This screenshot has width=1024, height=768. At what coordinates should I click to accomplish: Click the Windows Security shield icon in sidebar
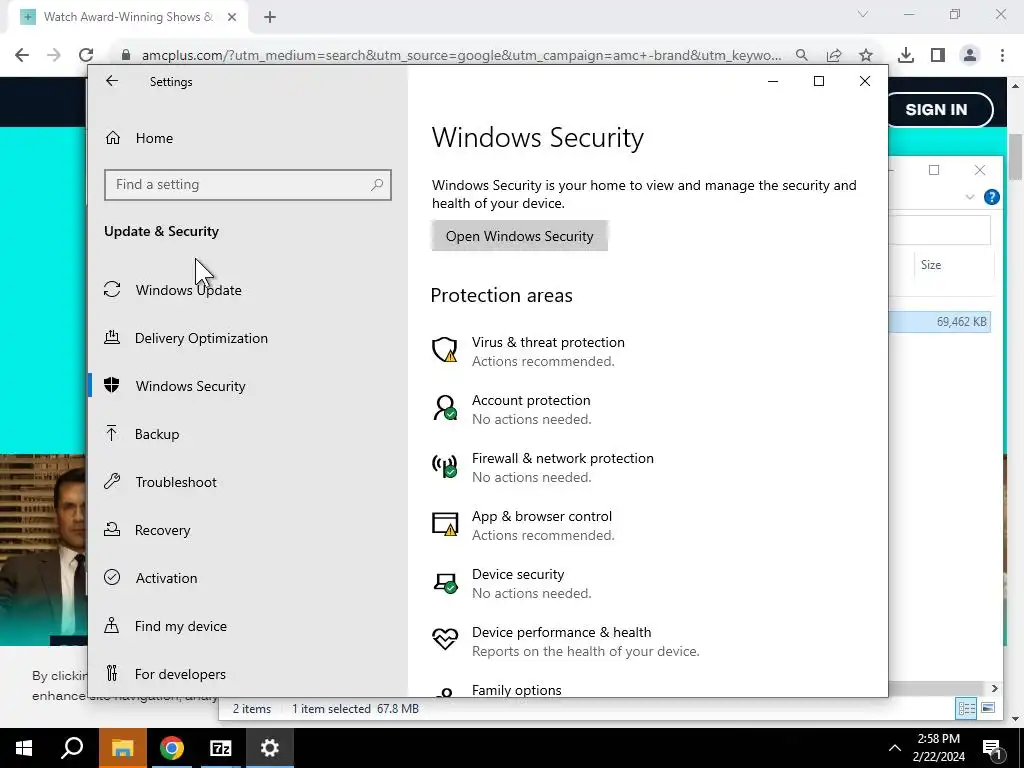112,385
